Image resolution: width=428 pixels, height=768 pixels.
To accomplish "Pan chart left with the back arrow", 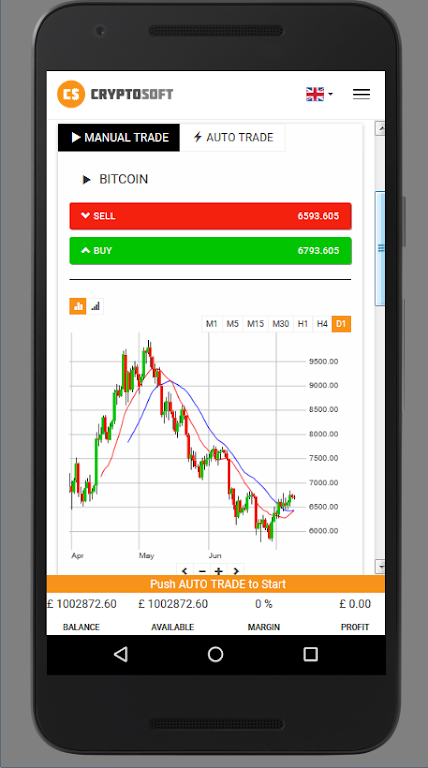I will (185, 571).
